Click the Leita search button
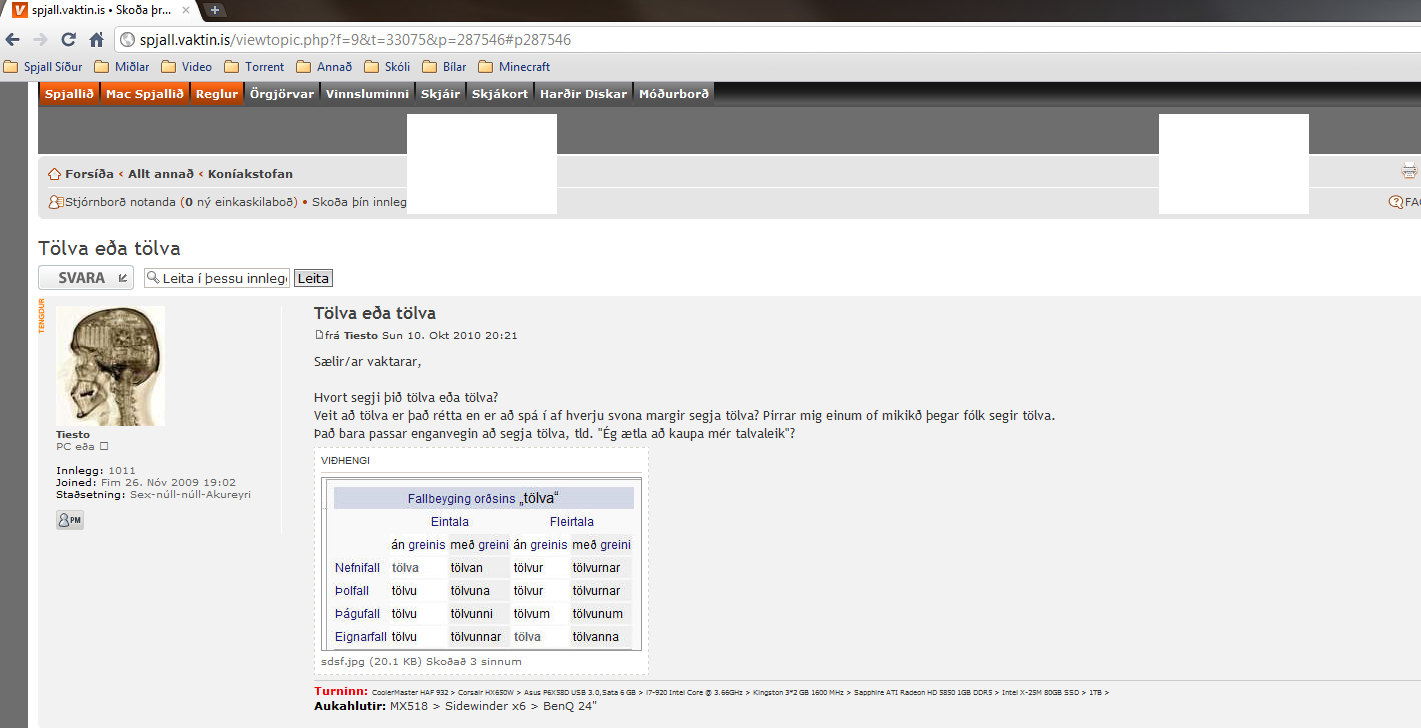Screen dimensions: 1421x728 click(314, 278)
